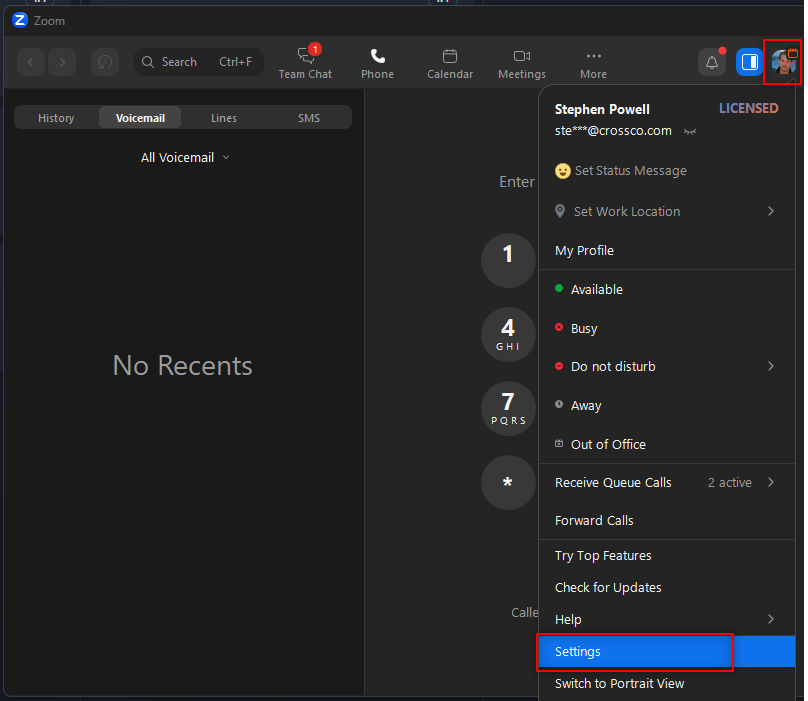The width and height of the screenshot is (808, 701).
Task: Click the name Stephen Powell
Action: tap(602, 109)
